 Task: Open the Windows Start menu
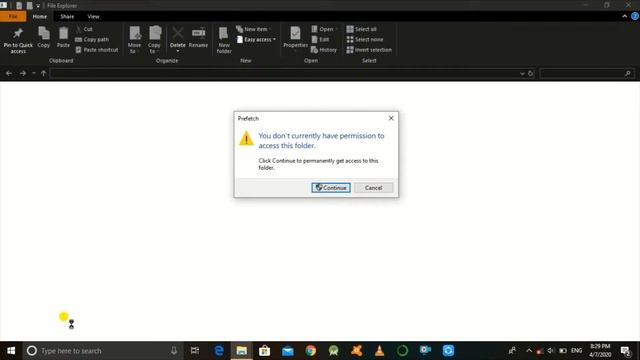11,351
